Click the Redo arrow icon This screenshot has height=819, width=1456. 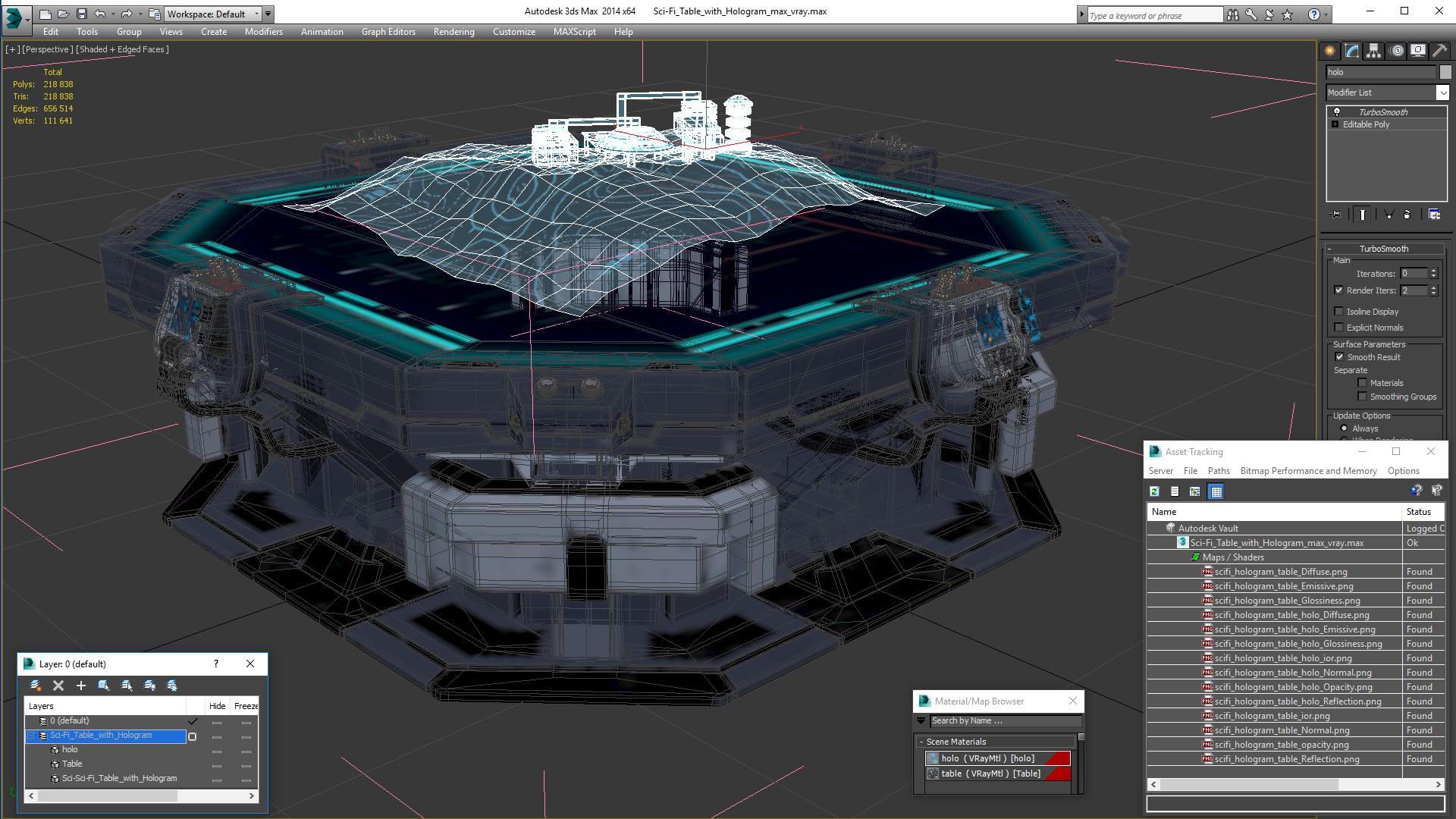(127, 14)
